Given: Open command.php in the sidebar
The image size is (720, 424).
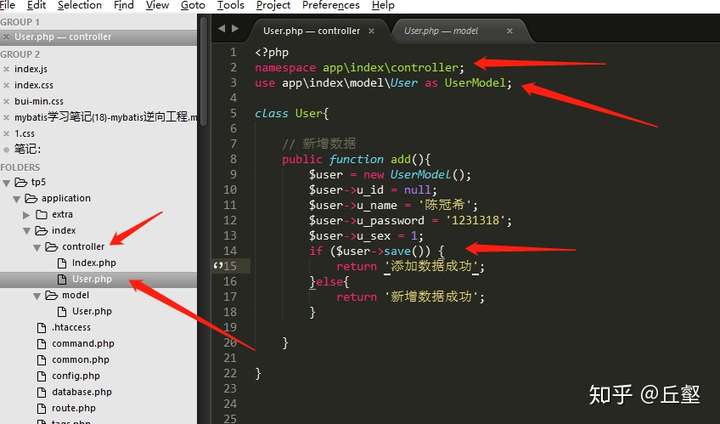Looking at the screenshot, I should tap(83, 343).
